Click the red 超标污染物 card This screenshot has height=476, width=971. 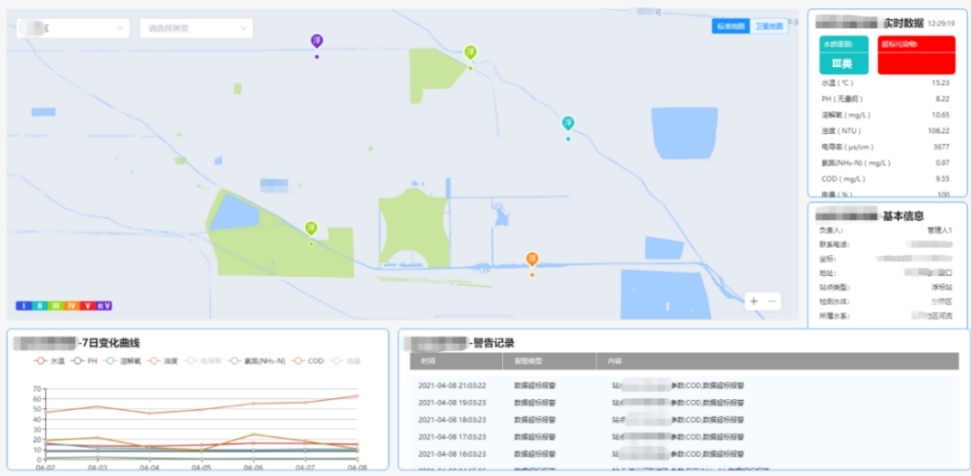pos(916,55)
